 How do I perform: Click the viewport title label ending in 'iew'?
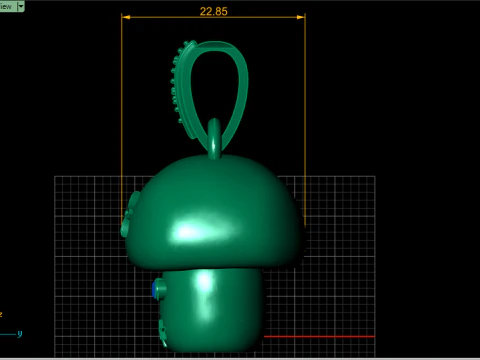tap(6, 6)
